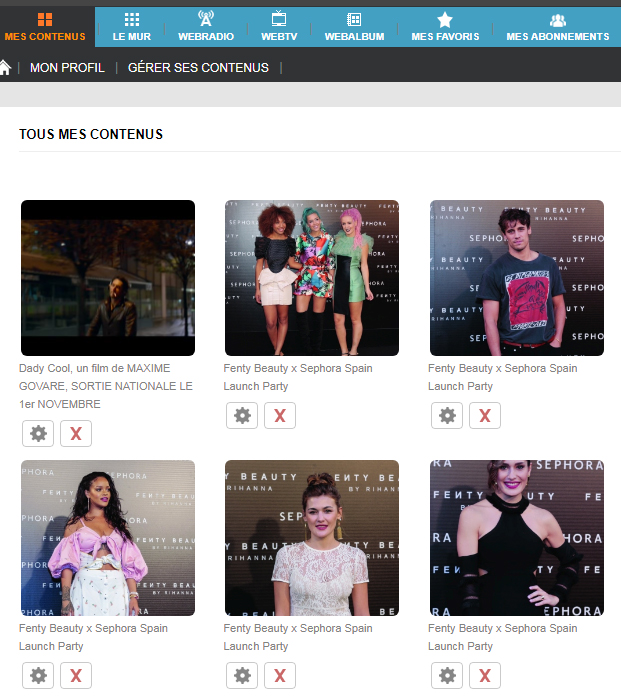Open settings gear under man in t-shirt photo
The image size is (621, 699).
447,415
